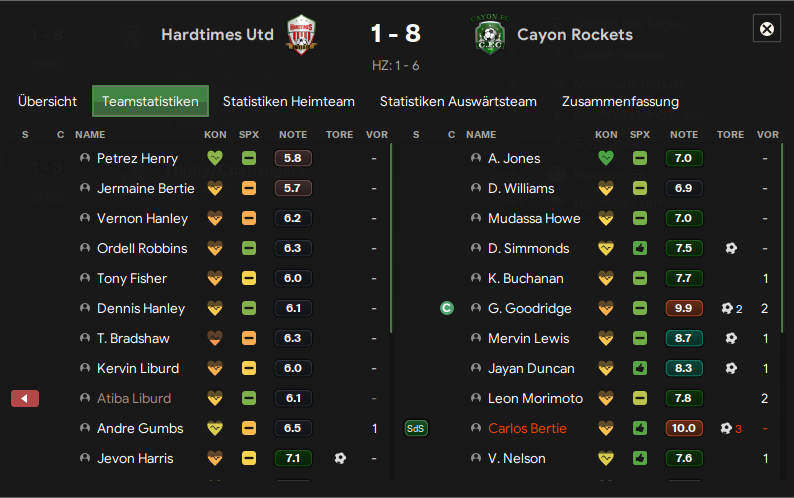Click the red substitution arrow beside Atiba Liburd
This screenshot has height=498, width=794.
click(x=25, y=399)
